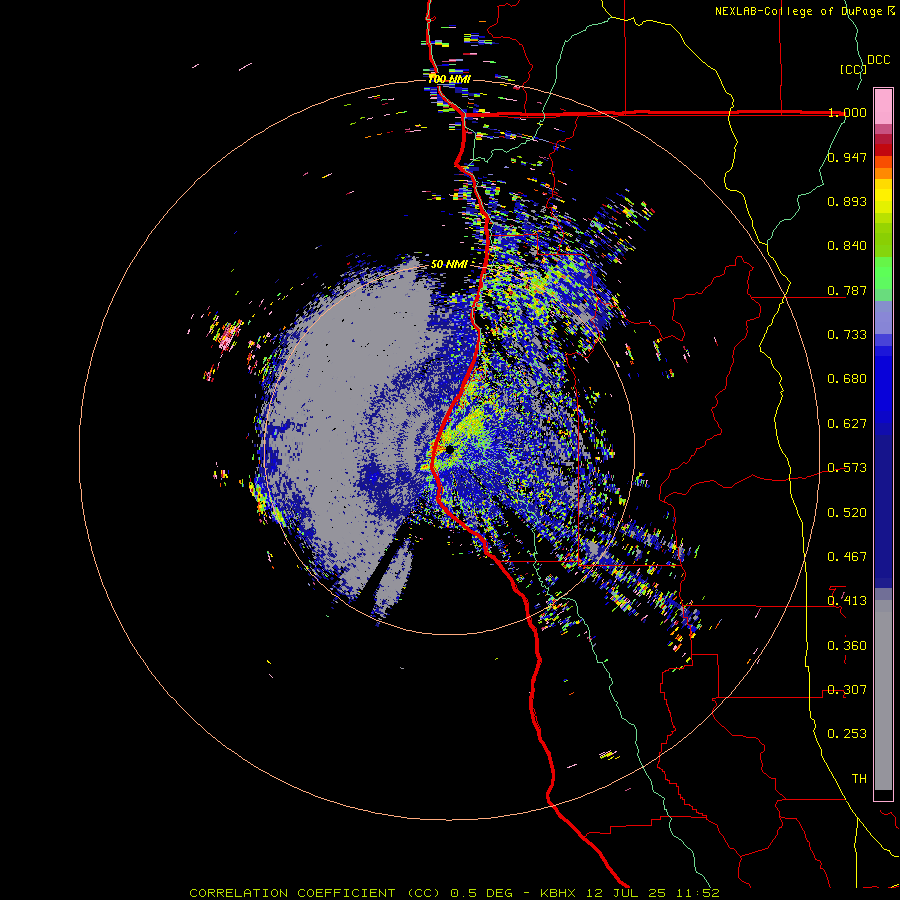Pick the lavender color bar segment
This screenshot has width=900, height=900.
coord(883,317)
